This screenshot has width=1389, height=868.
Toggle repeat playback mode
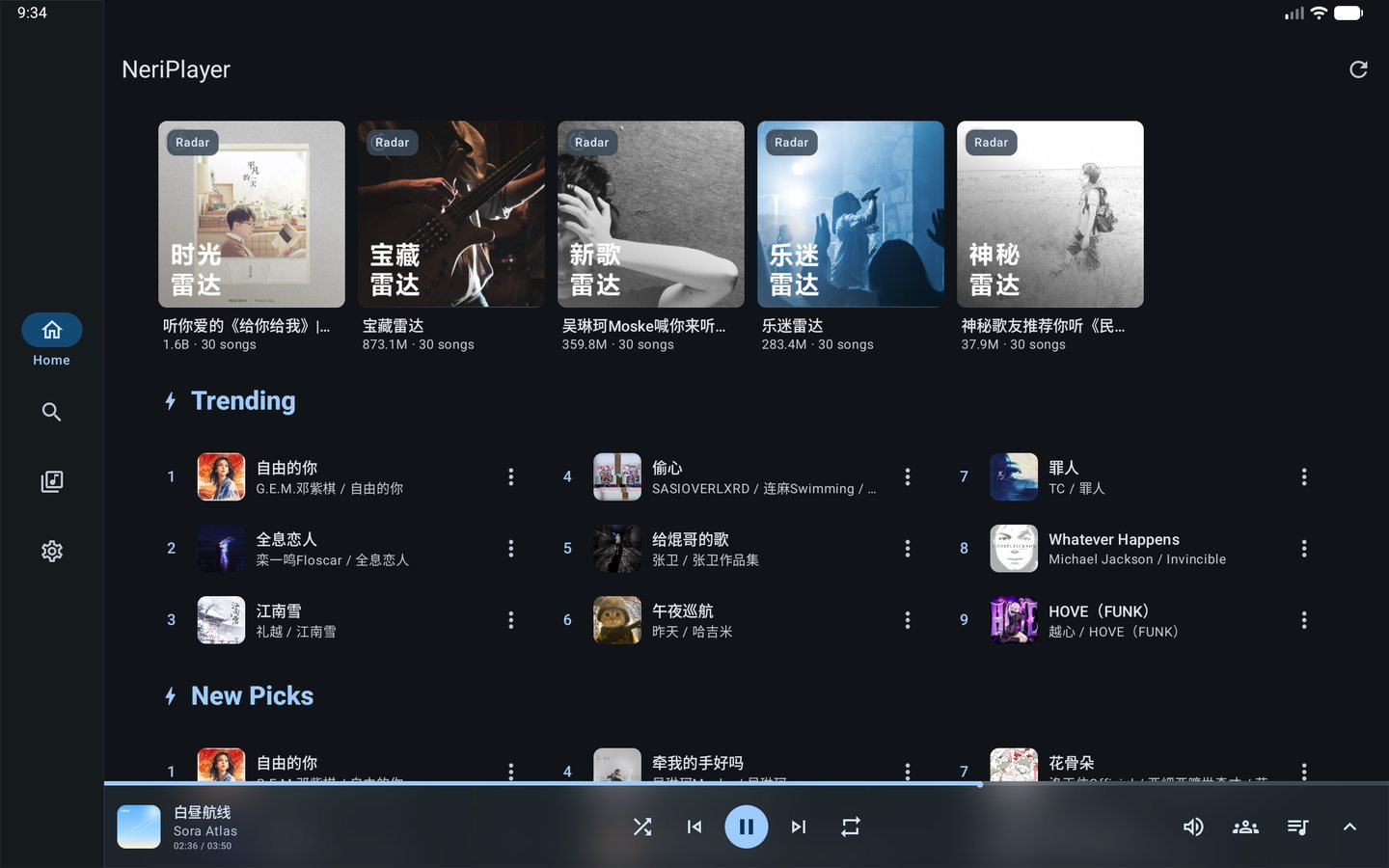[851, 827]
